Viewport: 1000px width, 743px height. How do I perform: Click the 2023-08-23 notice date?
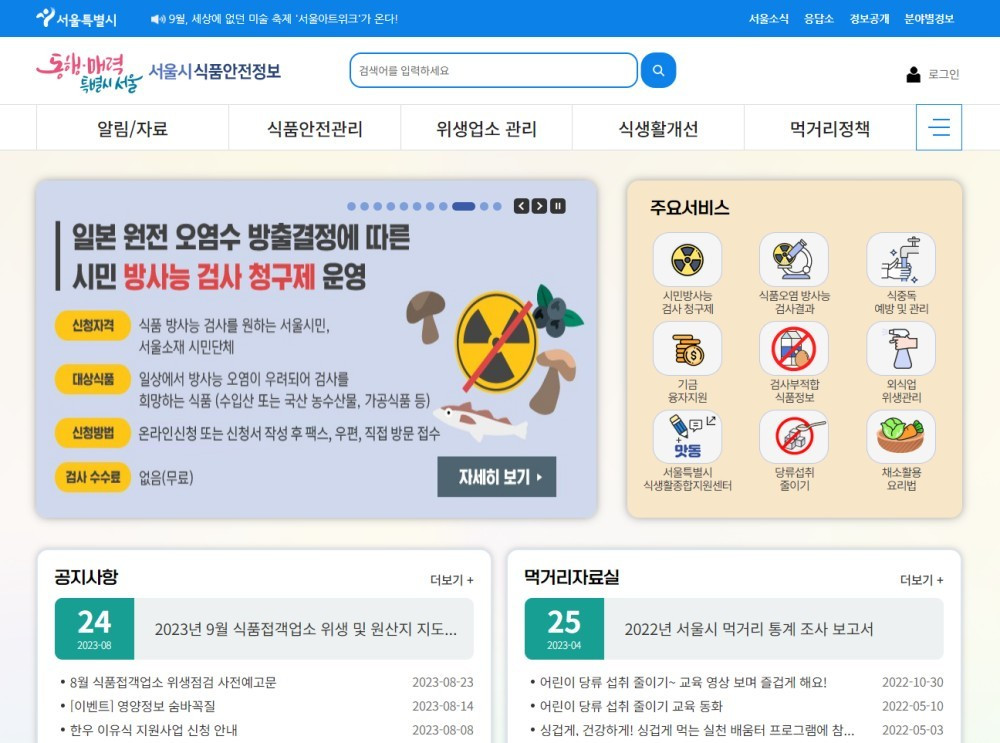[443, 682]
